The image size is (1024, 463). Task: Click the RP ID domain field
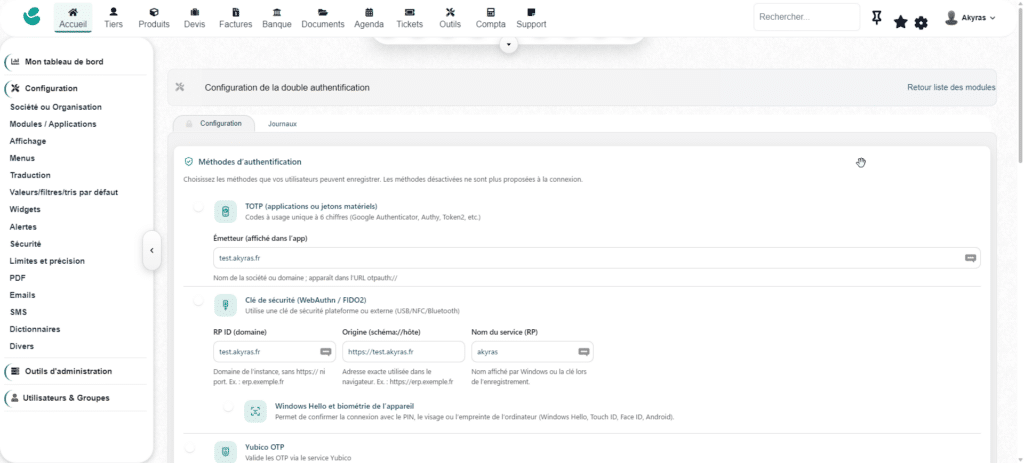(274, 352)
